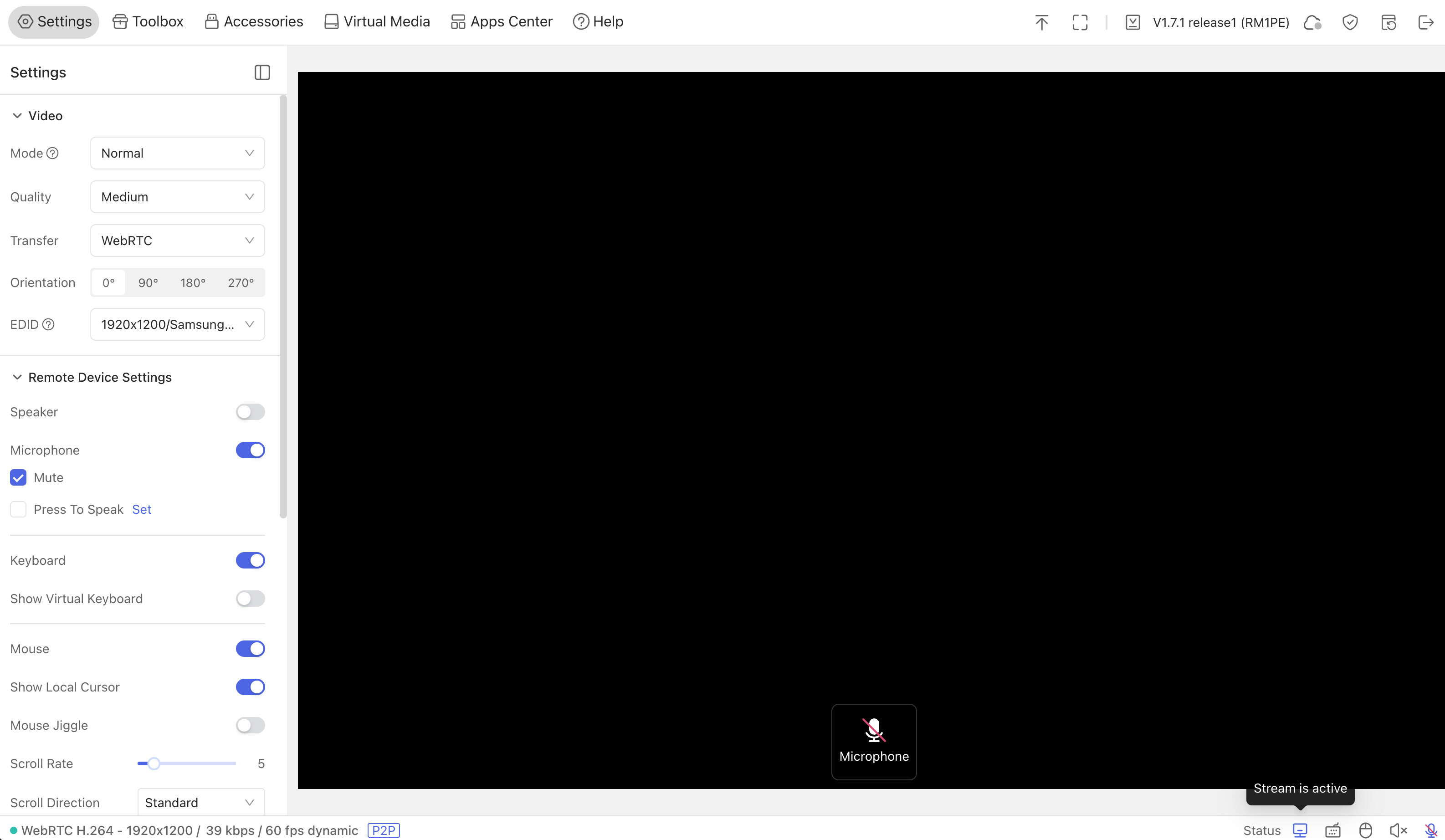Click the shield security icon
Viewport: 1445px width, 840px height.
coord(1350,22)
